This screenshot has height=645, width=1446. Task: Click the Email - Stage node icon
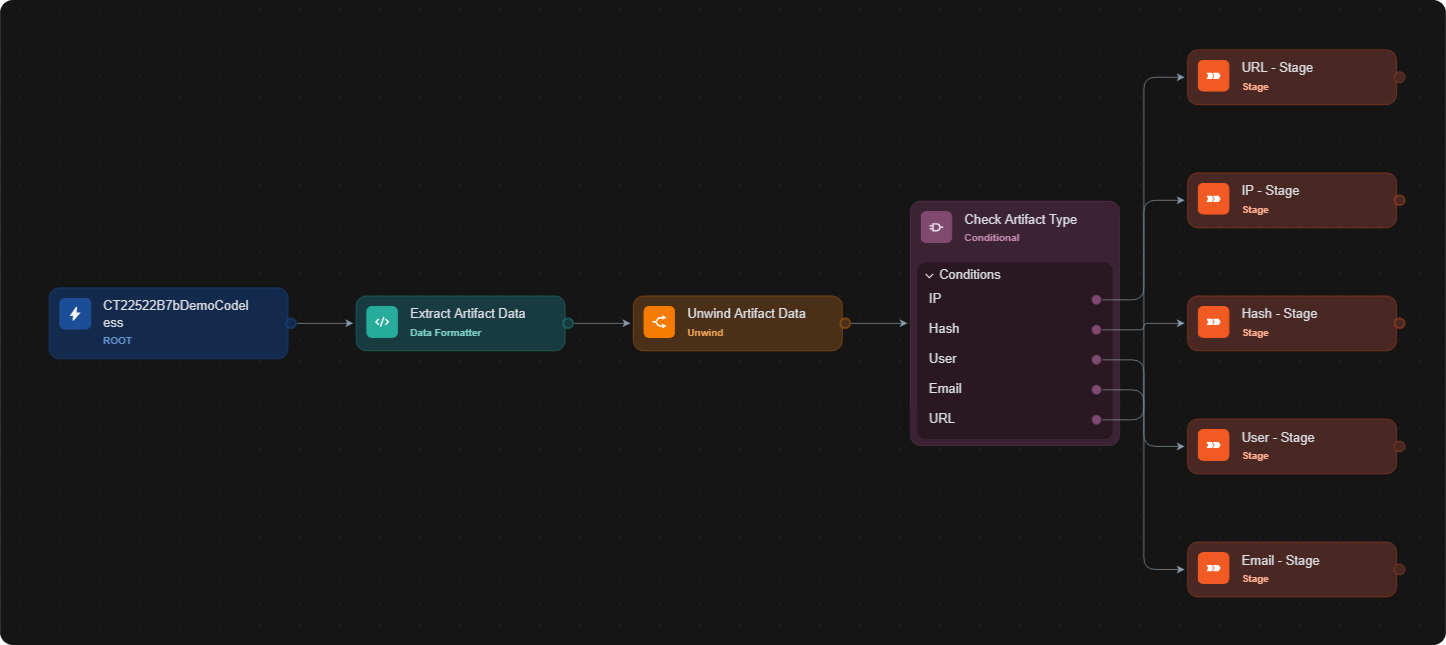pos(1214,568)
